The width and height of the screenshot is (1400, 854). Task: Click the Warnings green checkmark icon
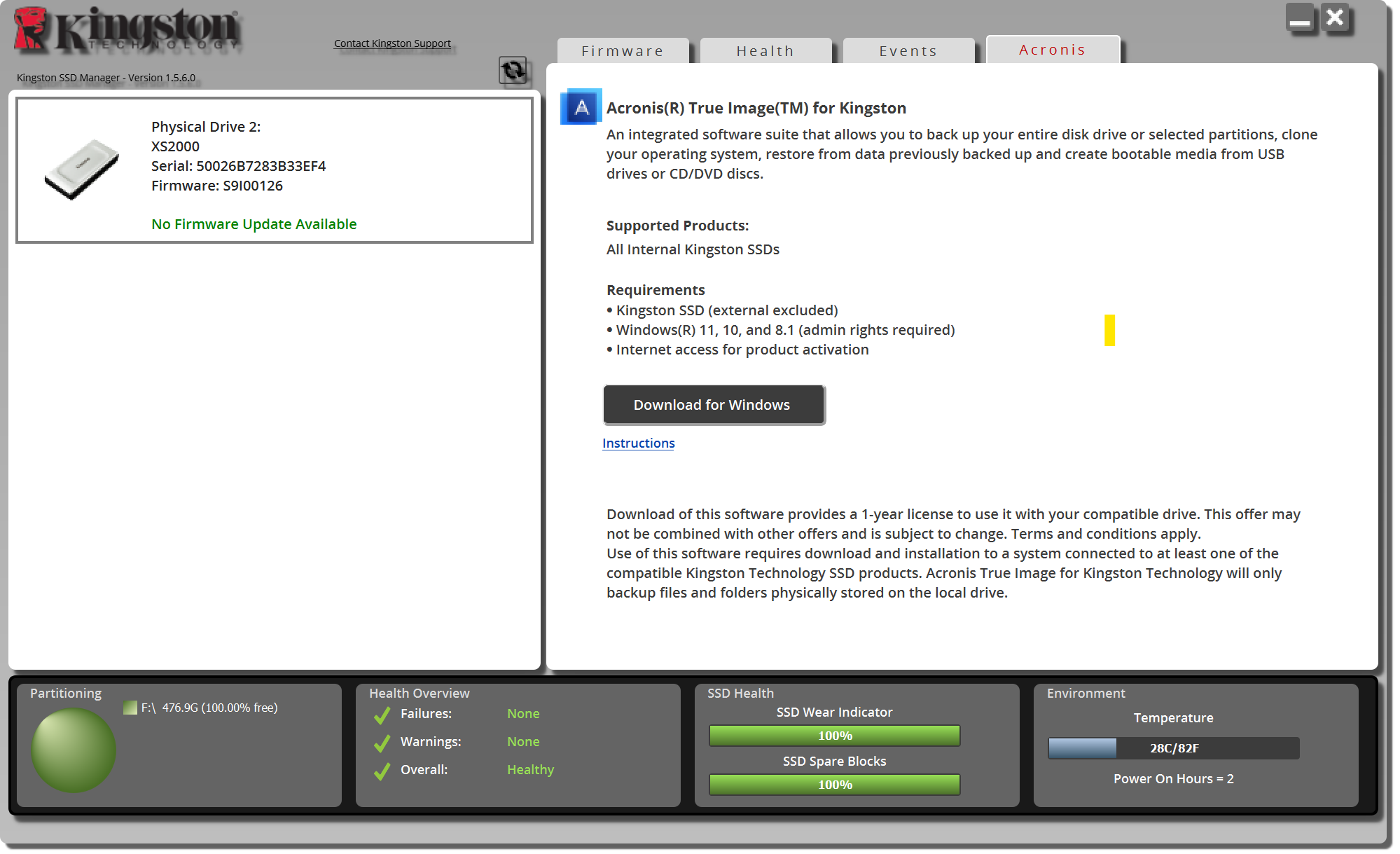point(382,743)
